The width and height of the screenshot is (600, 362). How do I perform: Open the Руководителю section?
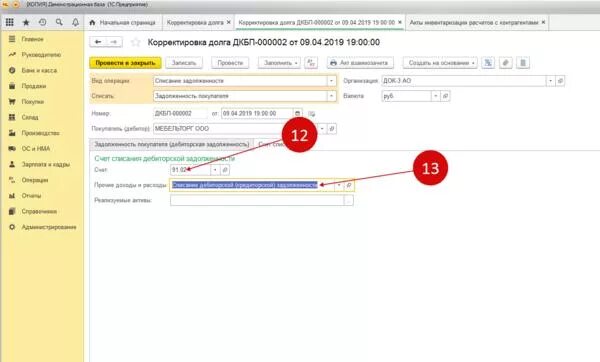pyautogui.click(x=41, y=55)
